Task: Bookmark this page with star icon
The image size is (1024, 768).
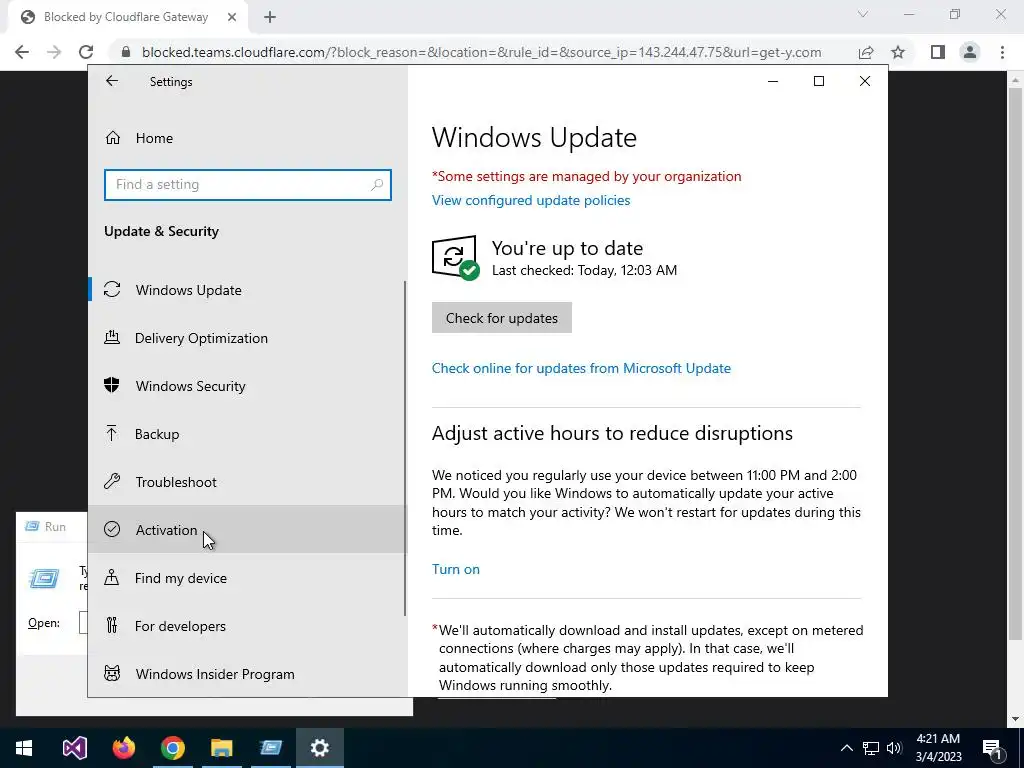Action: pyautogui.click(x=898, y=52)
